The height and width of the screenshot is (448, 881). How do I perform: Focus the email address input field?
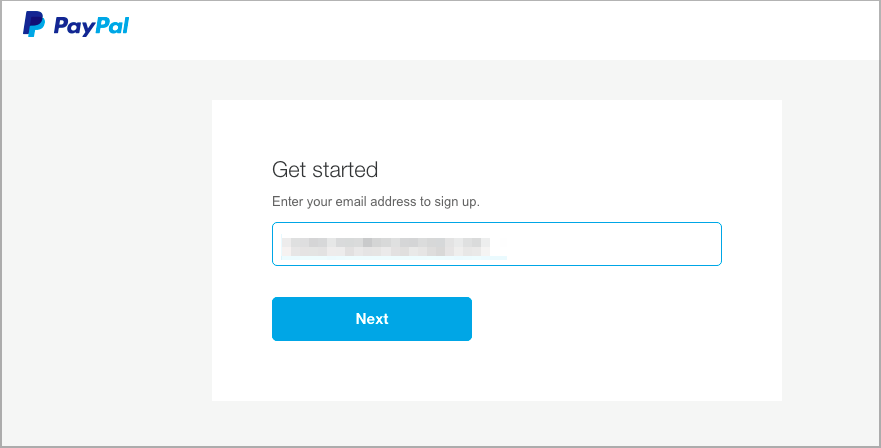click(497, 244)
